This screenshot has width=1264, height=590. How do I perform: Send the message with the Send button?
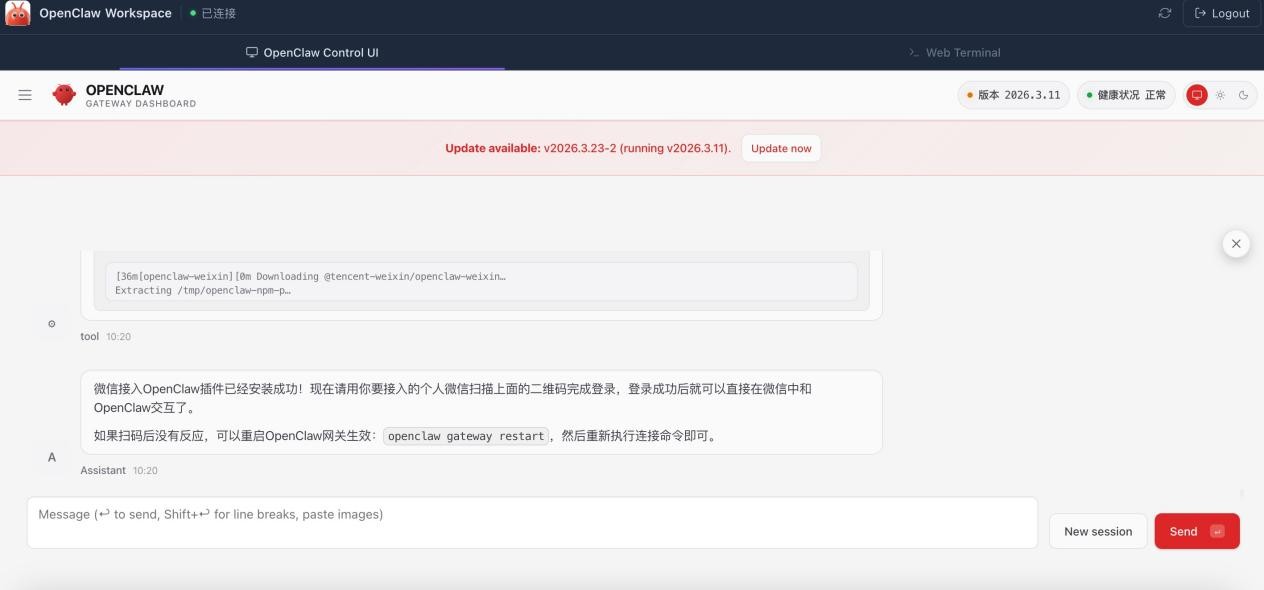1197,531
